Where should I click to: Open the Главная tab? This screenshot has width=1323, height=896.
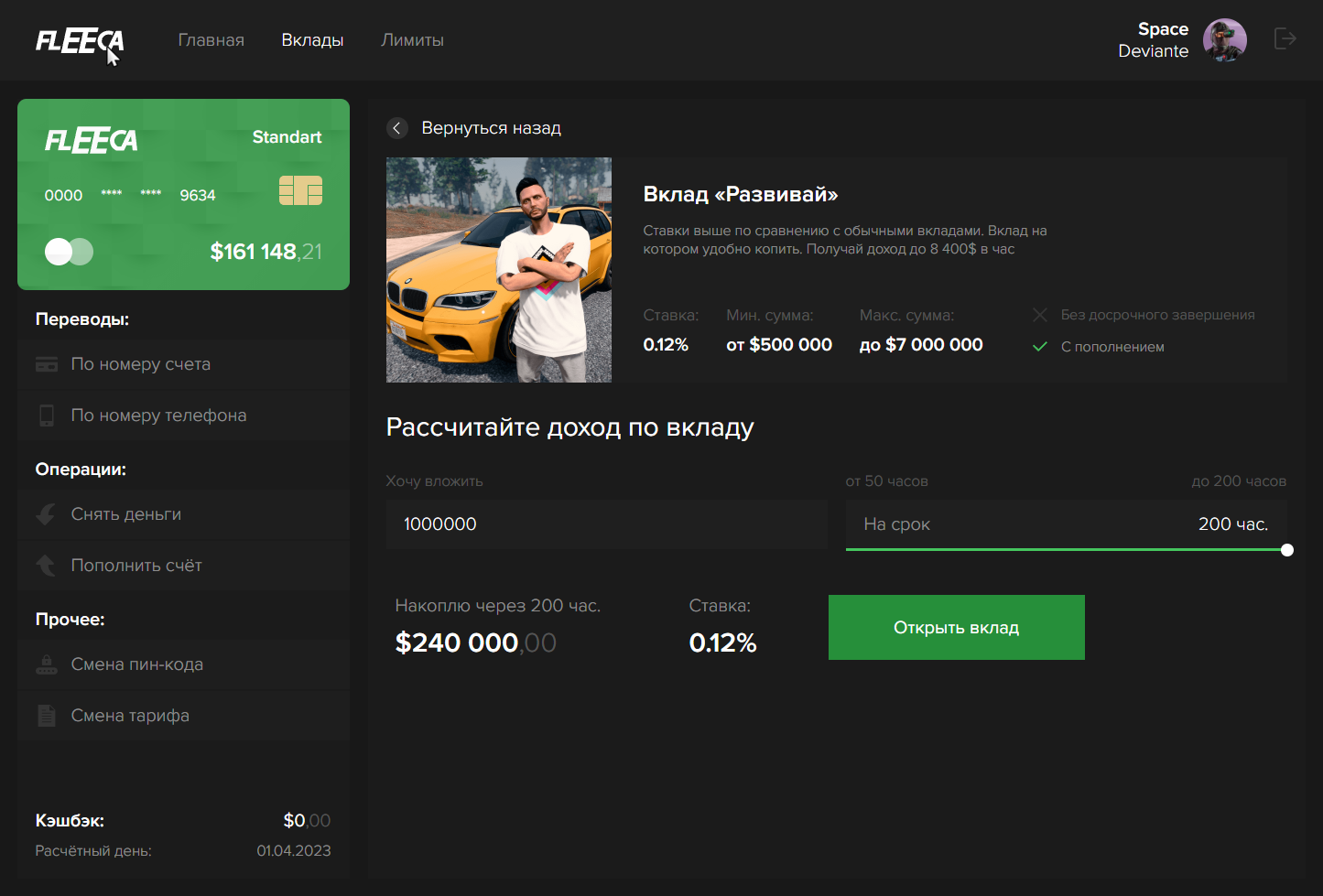coord(211,40)
